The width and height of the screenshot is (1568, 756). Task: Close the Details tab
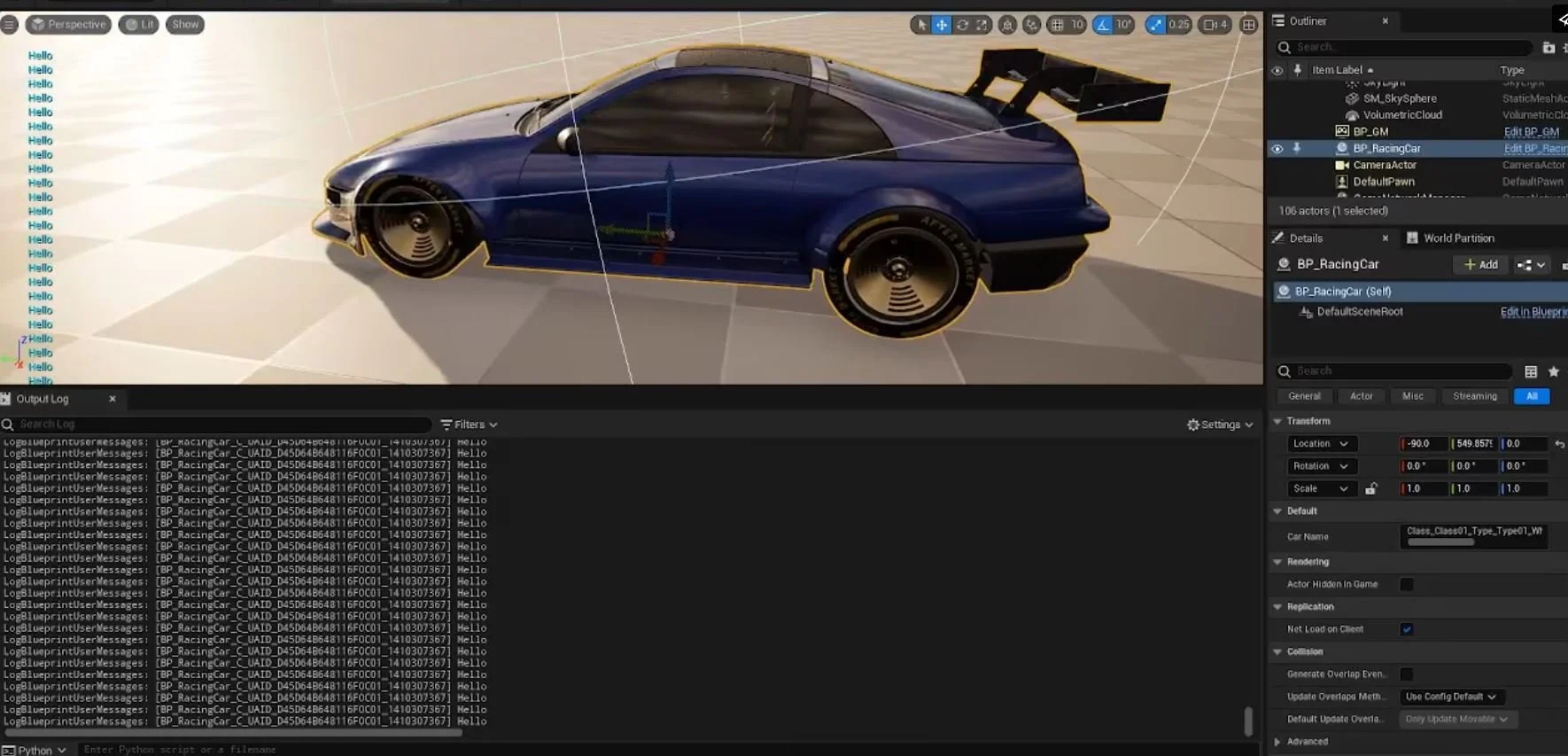coord(1386,238)
